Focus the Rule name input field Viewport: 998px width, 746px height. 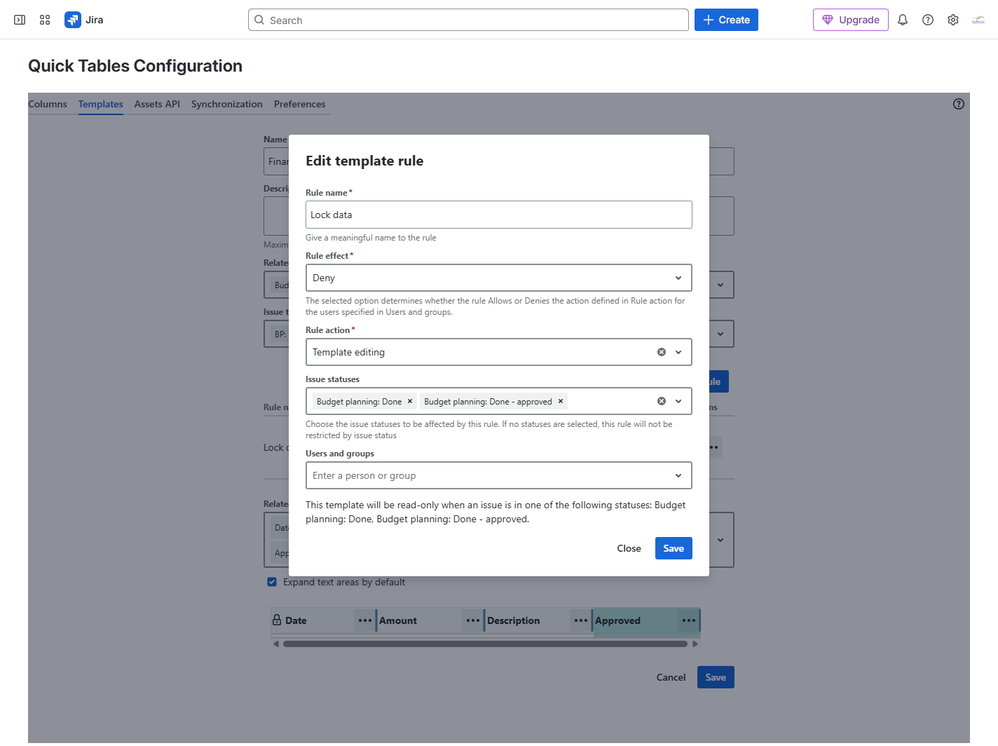(498, 215)
